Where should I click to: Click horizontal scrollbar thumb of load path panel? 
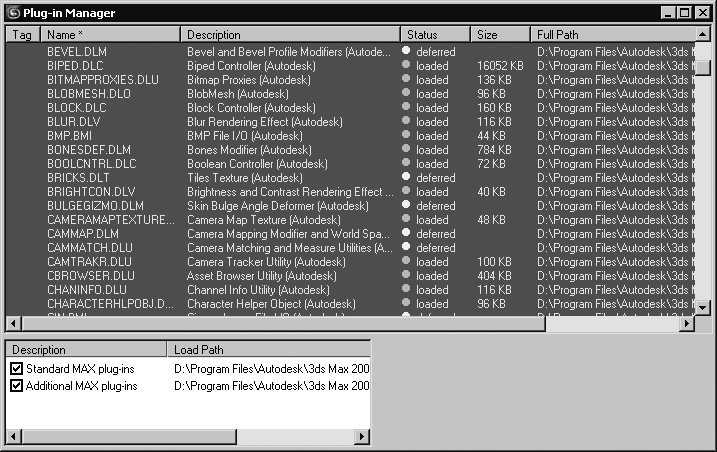click(x=128, y=436)
